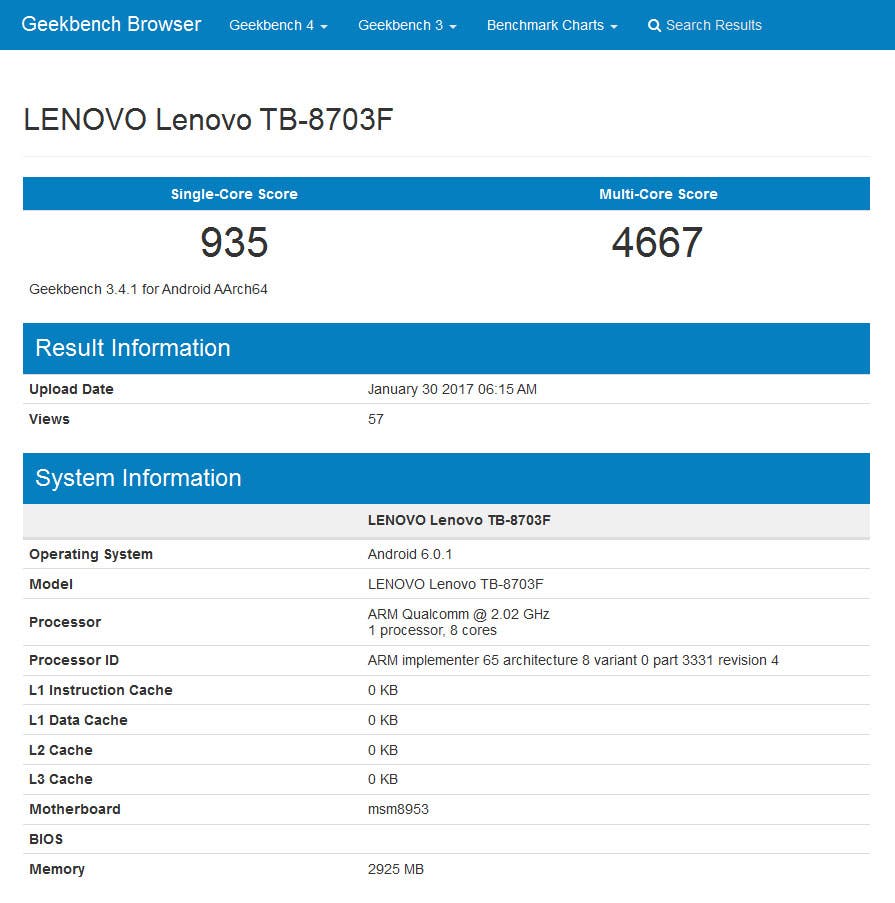This screenshot has height=903, width=895.
Task: Click the Search Results magnifier icon
Action: (654, 26)
